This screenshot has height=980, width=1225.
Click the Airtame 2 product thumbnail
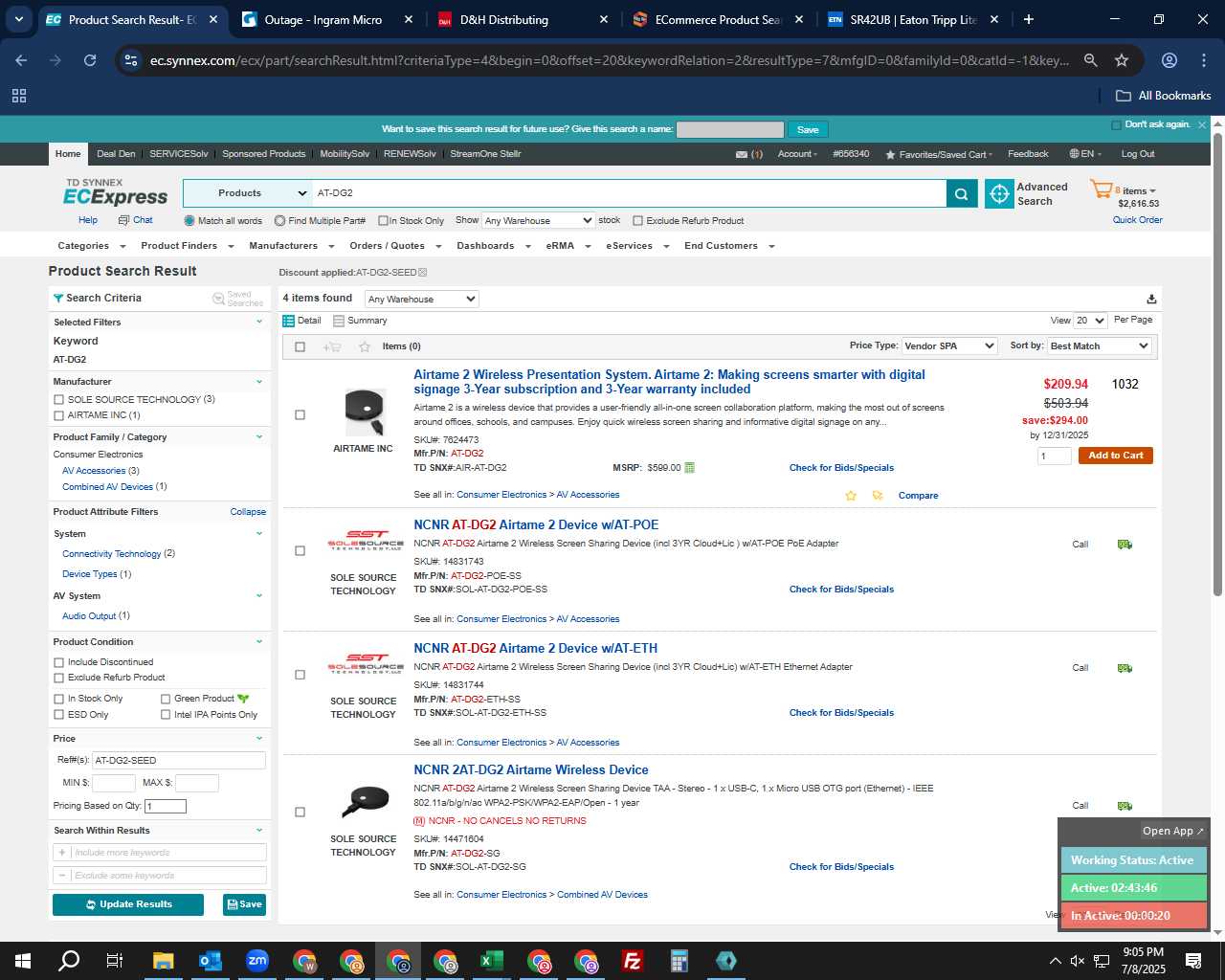[364, 413]
